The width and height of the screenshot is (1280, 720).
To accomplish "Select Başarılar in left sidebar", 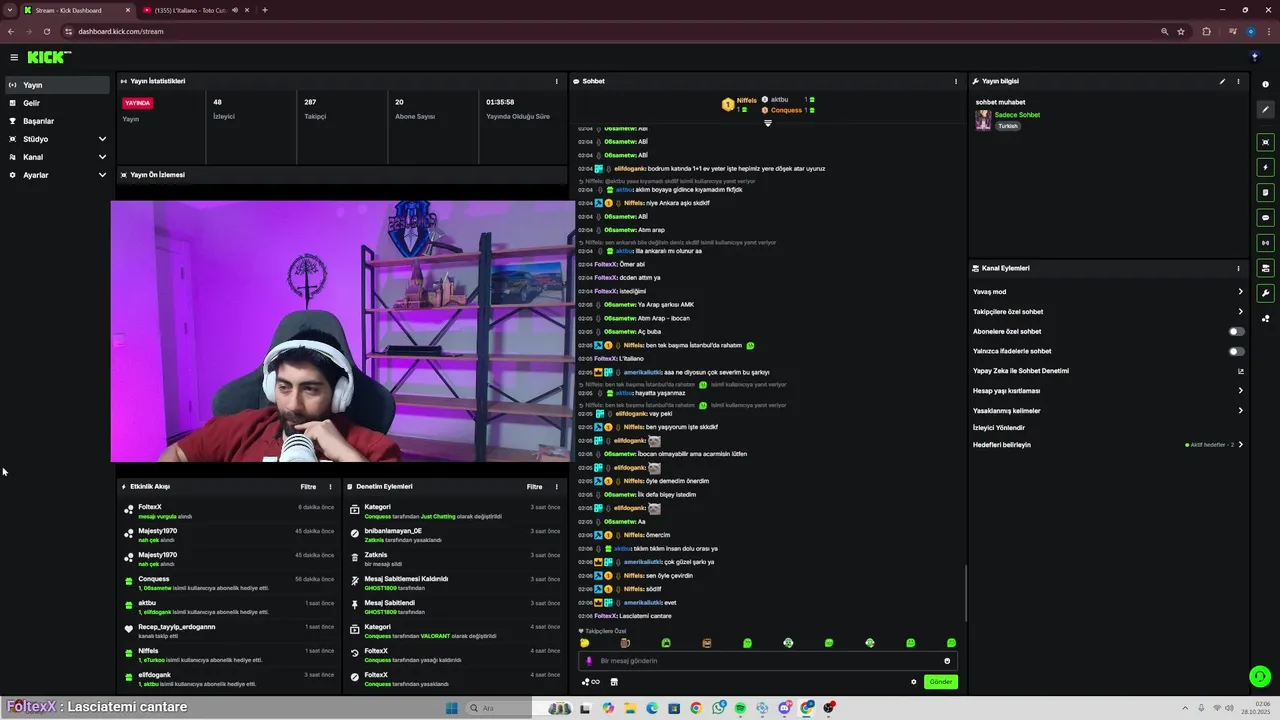I will click(57, 121).
